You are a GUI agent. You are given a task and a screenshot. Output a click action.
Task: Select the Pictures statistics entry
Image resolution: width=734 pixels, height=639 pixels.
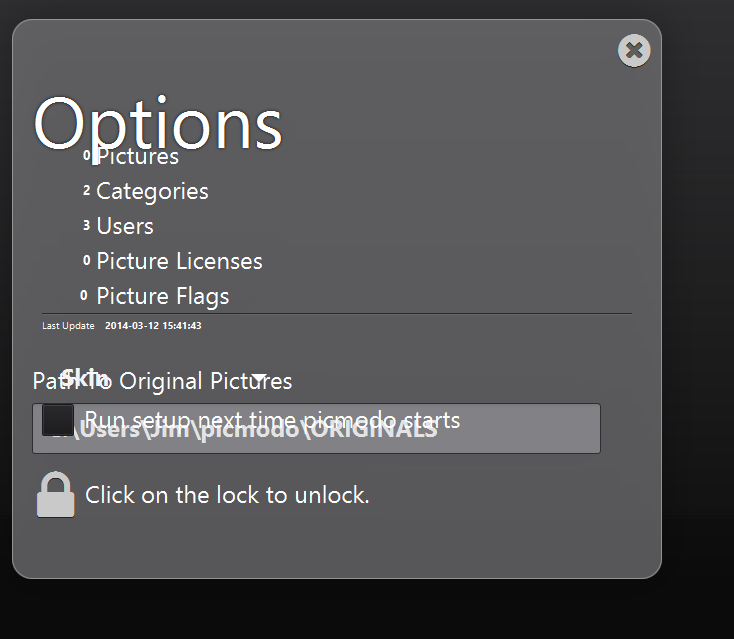pos(137,157)
